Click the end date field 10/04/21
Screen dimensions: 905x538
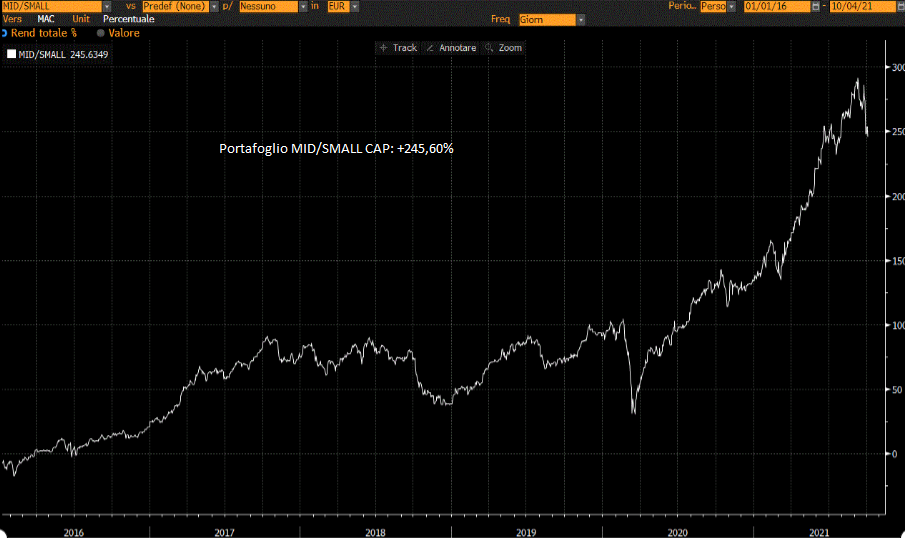tap(859, 6)
